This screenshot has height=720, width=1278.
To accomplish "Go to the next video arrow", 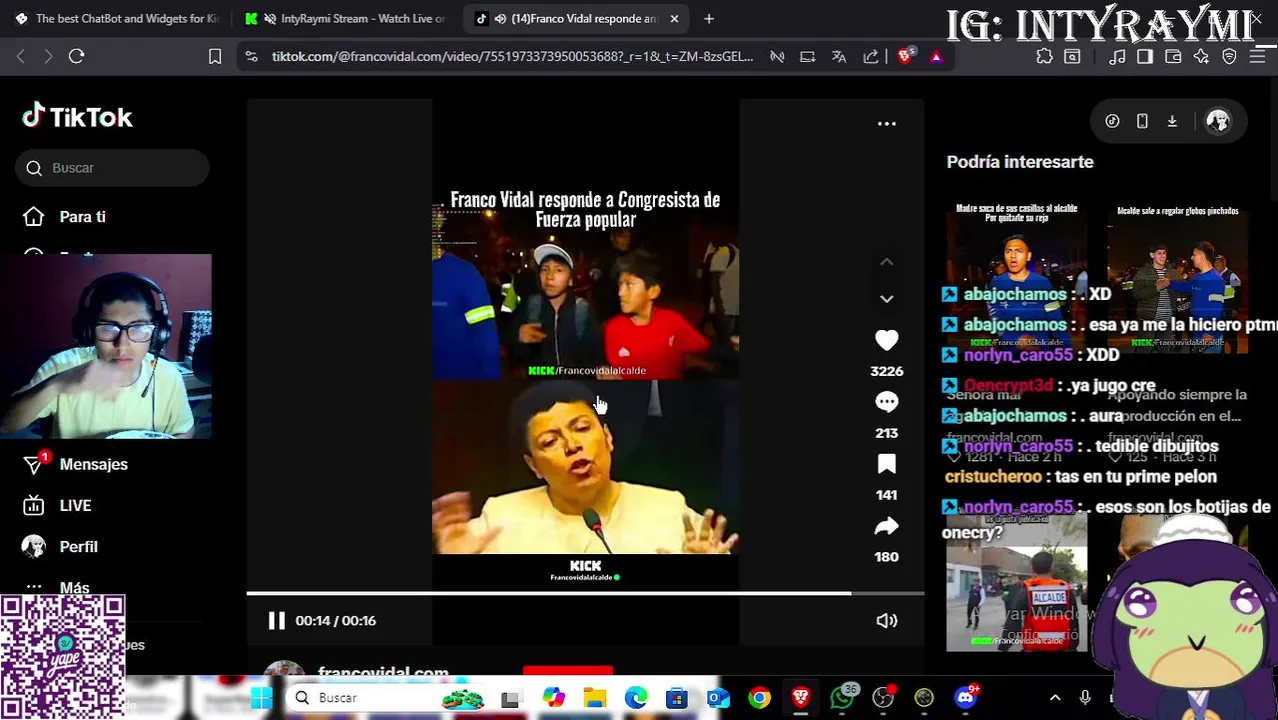I will tap(886, 299).
